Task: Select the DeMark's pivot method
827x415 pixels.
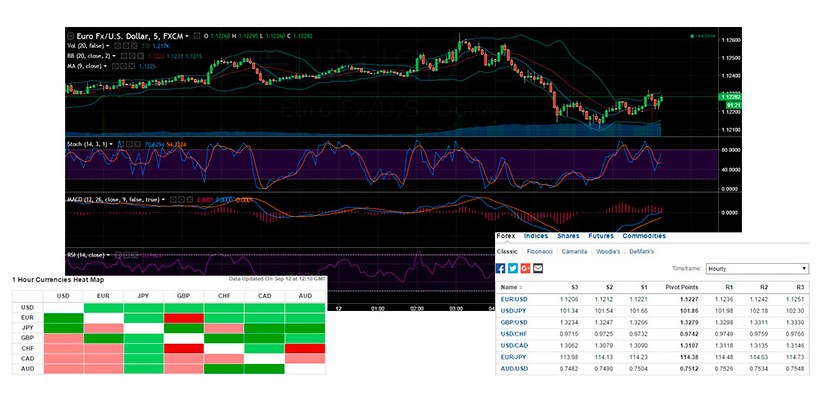Action: click(641, 252)
